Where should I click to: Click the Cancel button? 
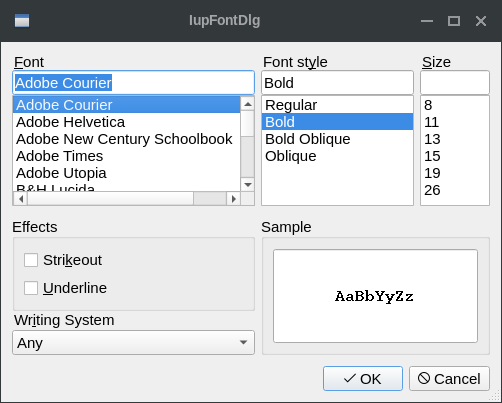(x=449, y=379)
